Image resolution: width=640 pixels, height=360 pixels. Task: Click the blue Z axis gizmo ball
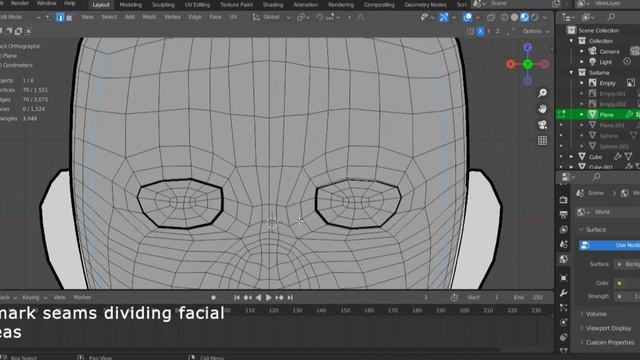[527, 47]
